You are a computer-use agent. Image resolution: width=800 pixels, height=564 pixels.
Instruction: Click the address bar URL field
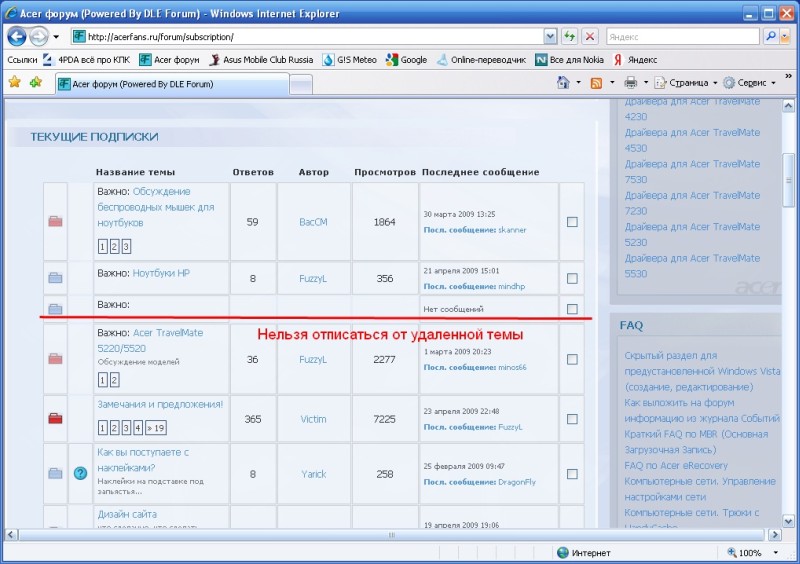[308, 37]
